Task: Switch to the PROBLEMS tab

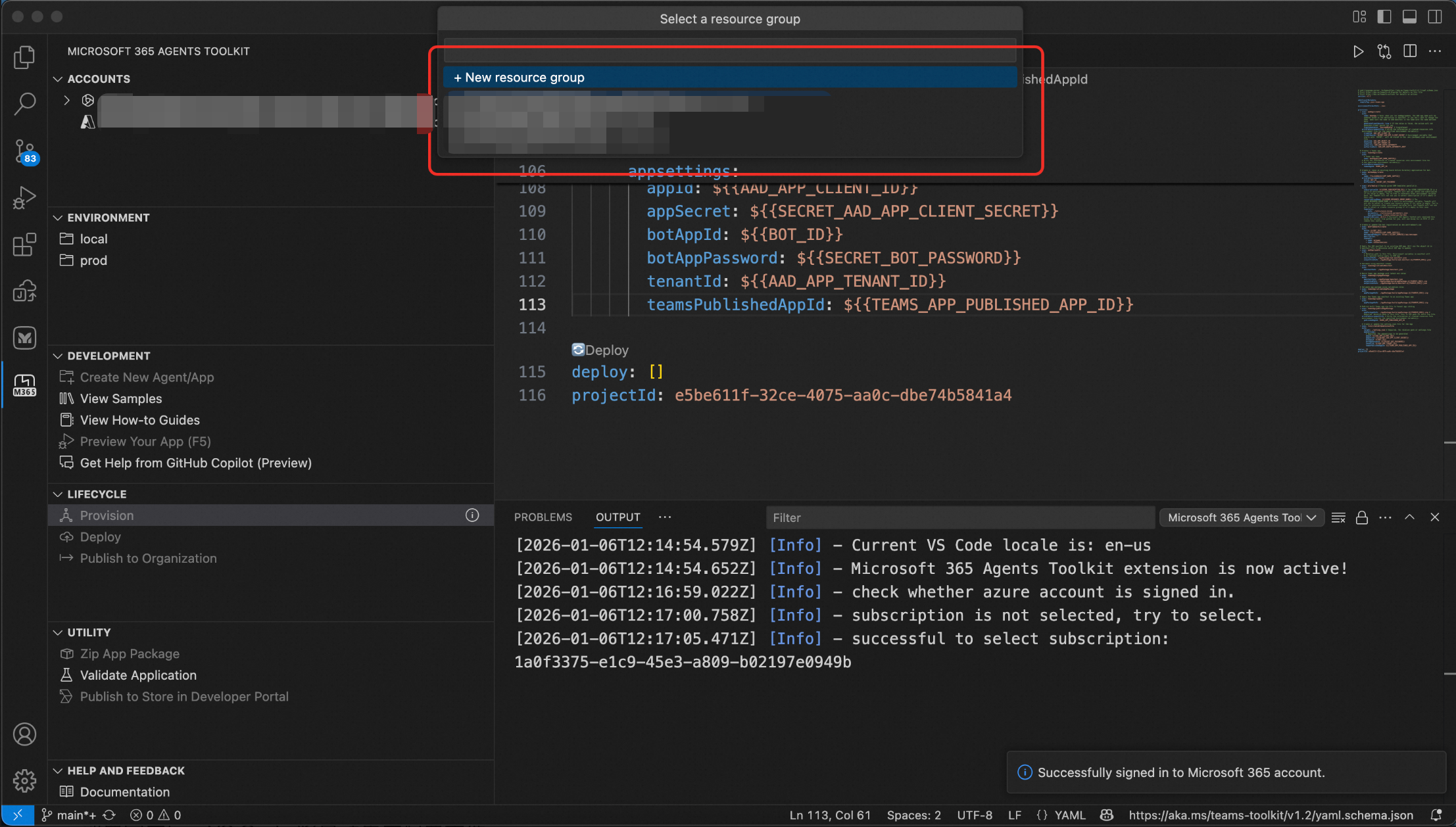Action: [543, 517]
